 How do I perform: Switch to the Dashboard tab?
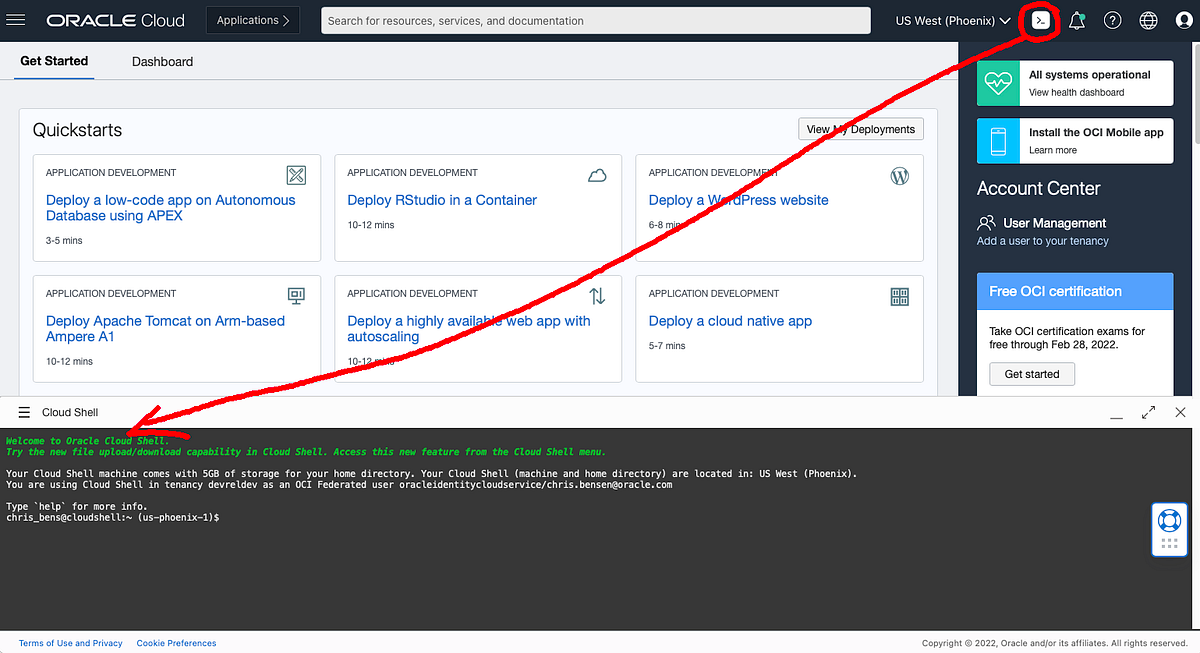pos(162,60)
